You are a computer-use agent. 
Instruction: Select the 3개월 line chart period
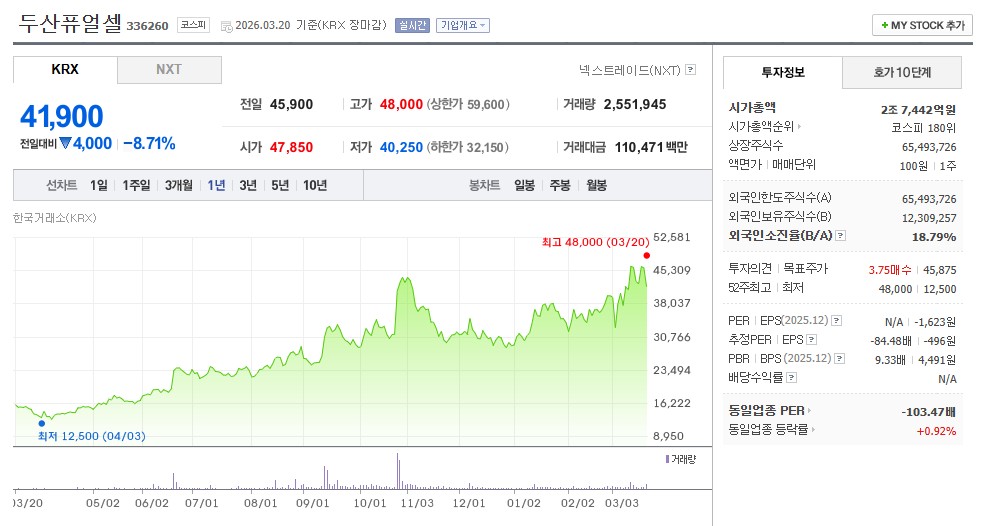tap(178, 185)
